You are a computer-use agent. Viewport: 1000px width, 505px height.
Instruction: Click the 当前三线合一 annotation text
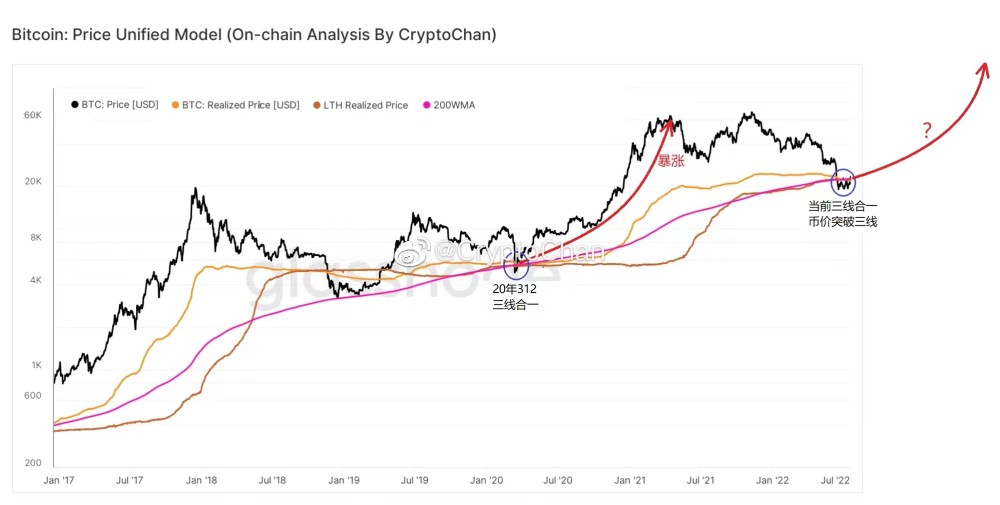pos(843,206)
